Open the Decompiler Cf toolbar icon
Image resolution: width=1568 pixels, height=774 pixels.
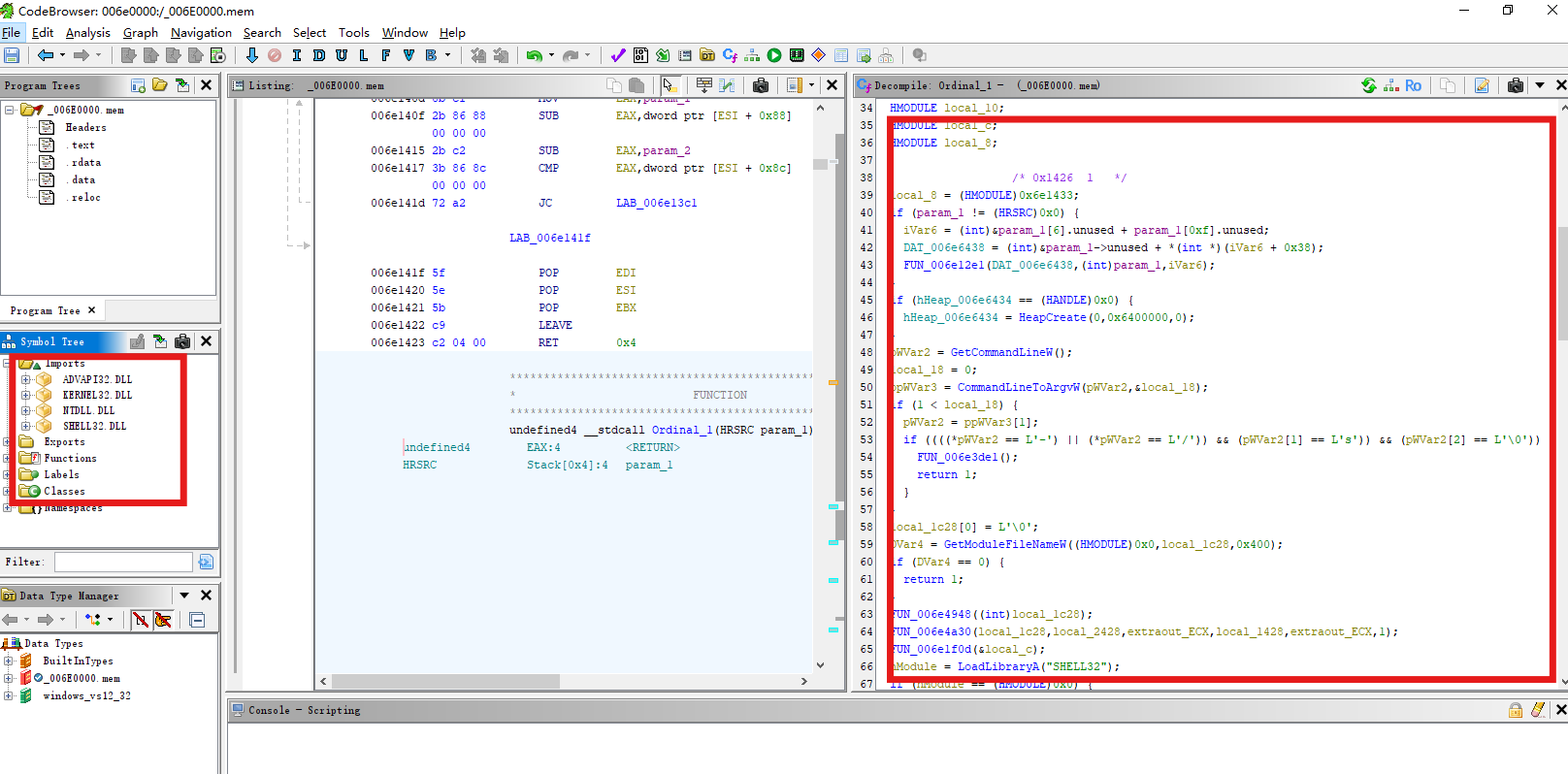coord(730,55)
